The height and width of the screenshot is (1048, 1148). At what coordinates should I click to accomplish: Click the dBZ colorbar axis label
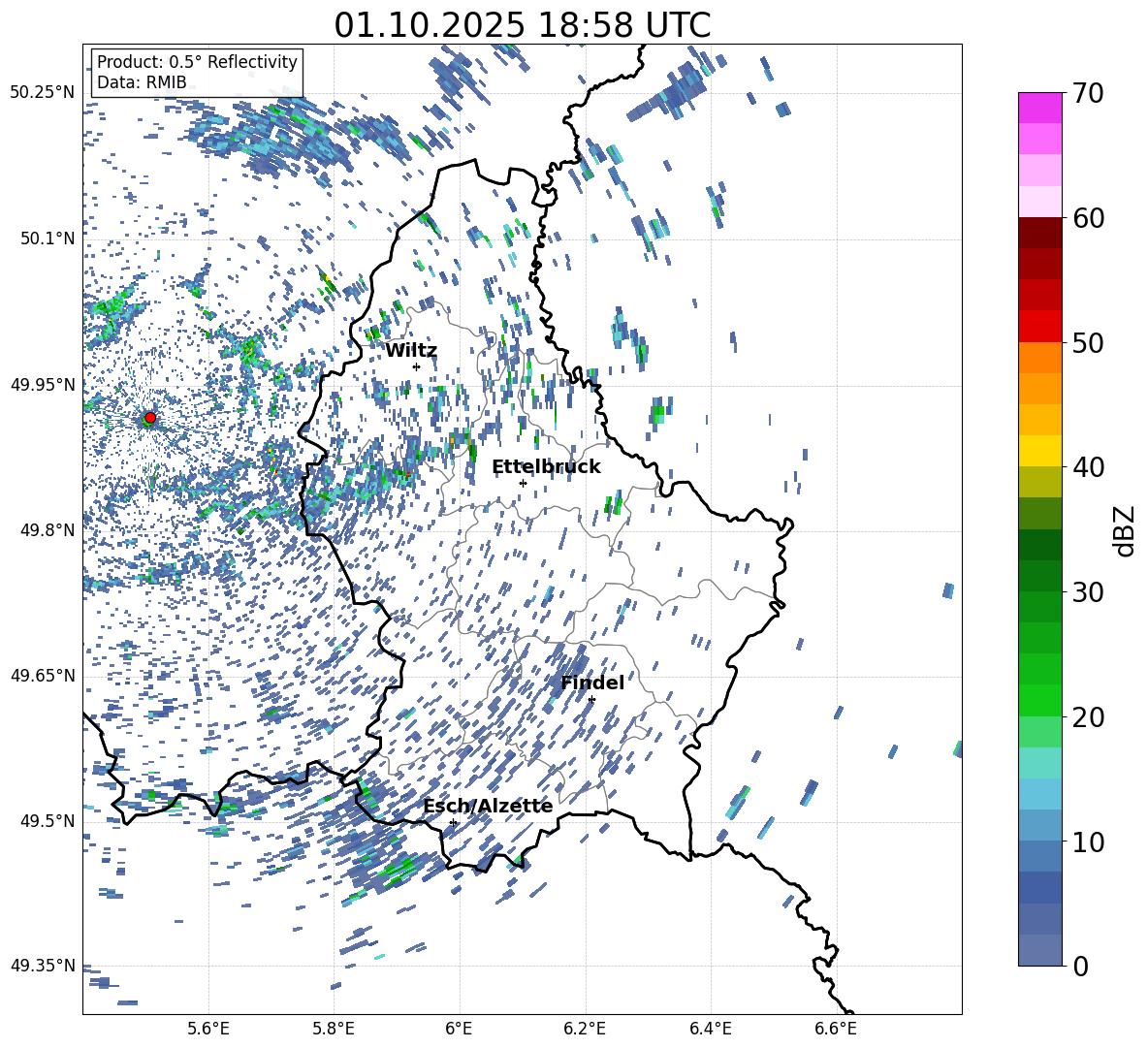click(x=1124, y=530)
